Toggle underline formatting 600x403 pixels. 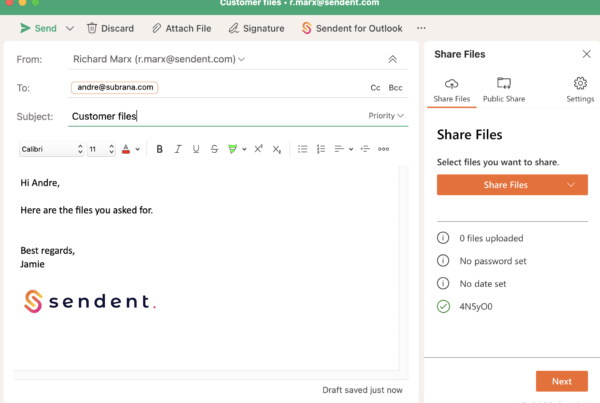click(x=196, y=149)
